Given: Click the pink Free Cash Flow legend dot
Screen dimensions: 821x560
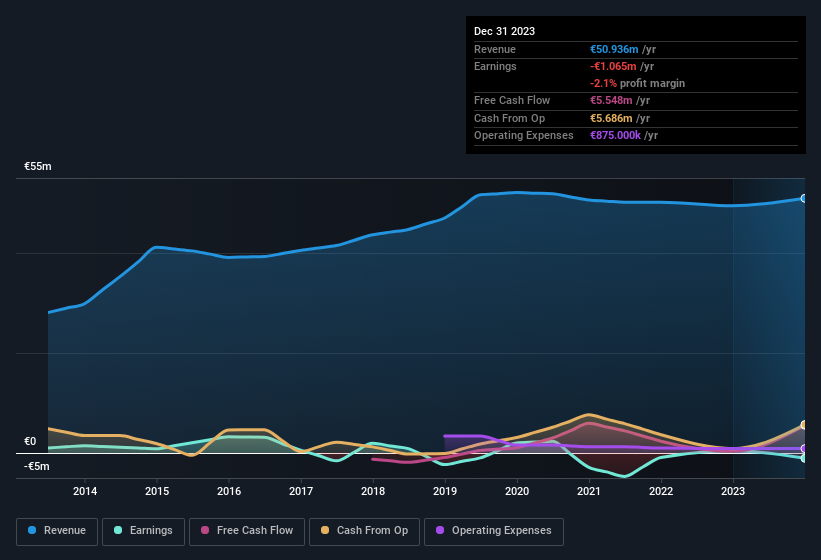Looking at the screenshot, I should point(205,530).
